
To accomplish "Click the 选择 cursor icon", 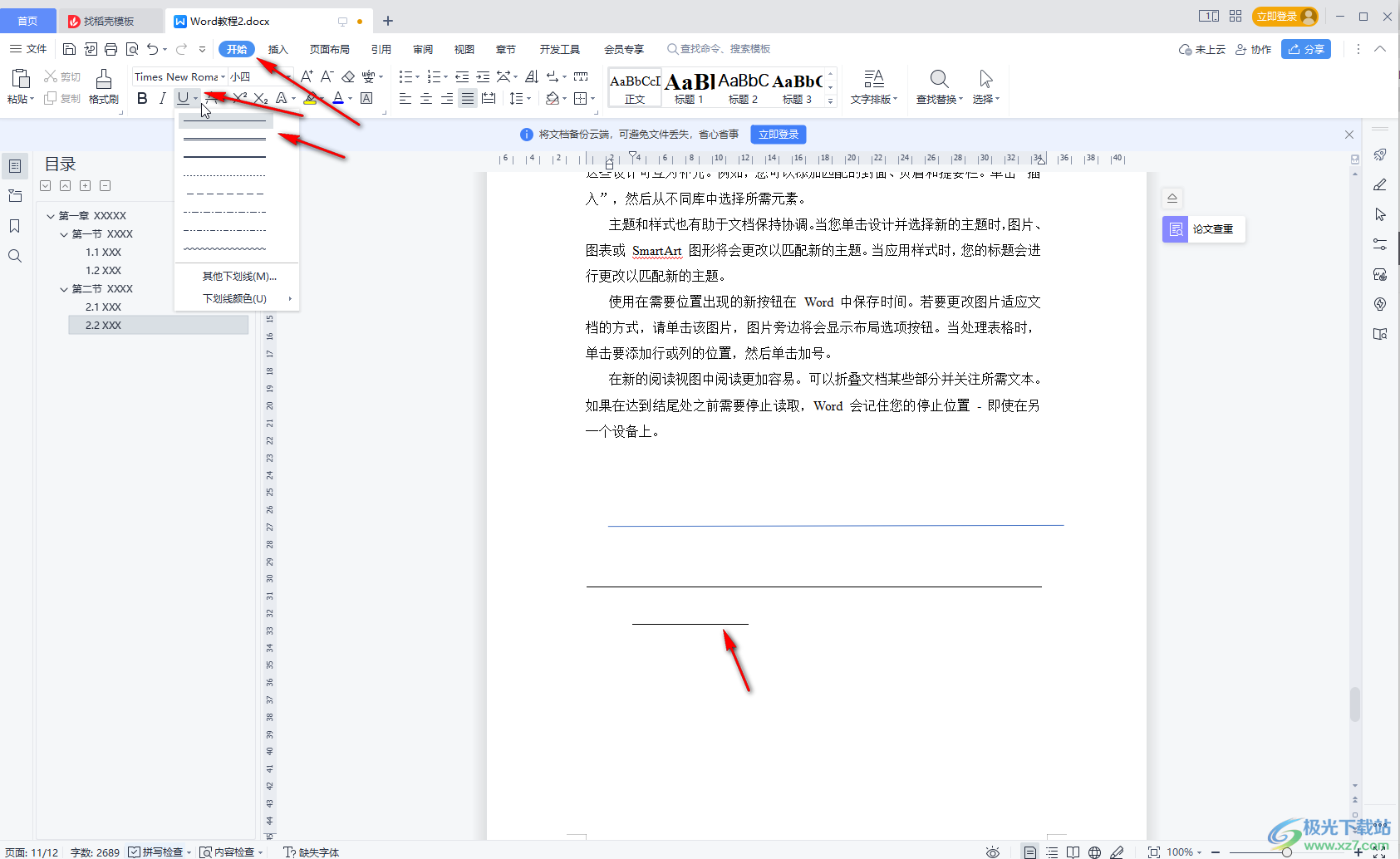I will (x=985, y=79).
